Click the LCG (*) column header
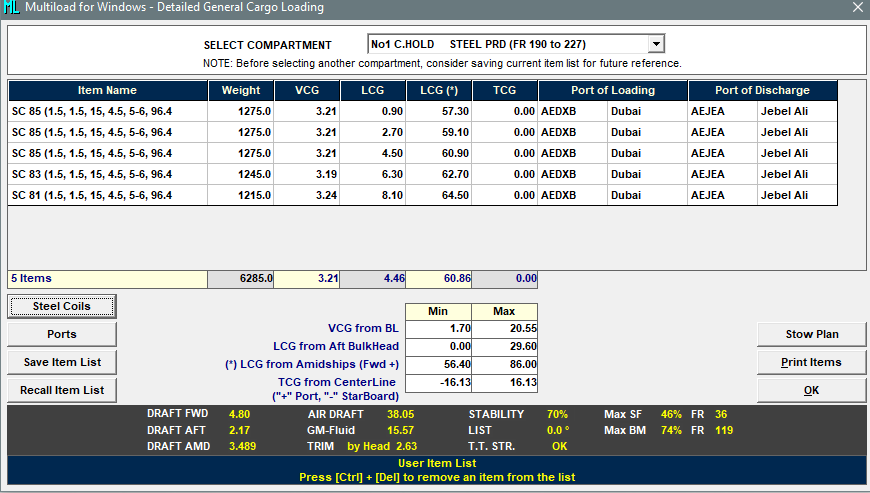 [439, 90]
